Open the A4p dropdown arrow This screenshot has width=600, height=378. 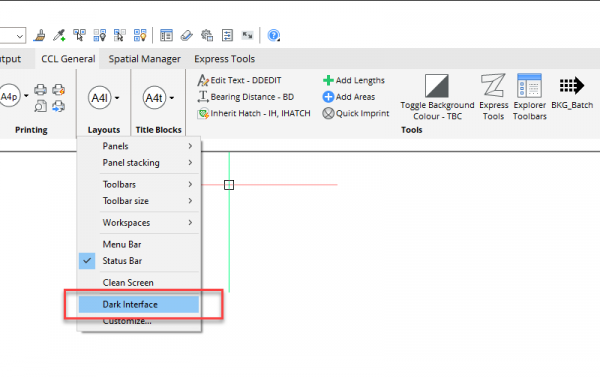click(x=26, y=96)
